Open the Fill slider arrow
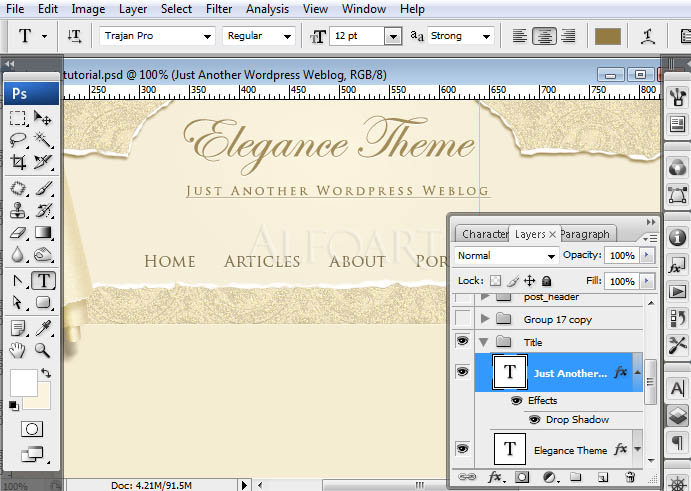Viewport: 691px width, 491px height. pos(647,281)
